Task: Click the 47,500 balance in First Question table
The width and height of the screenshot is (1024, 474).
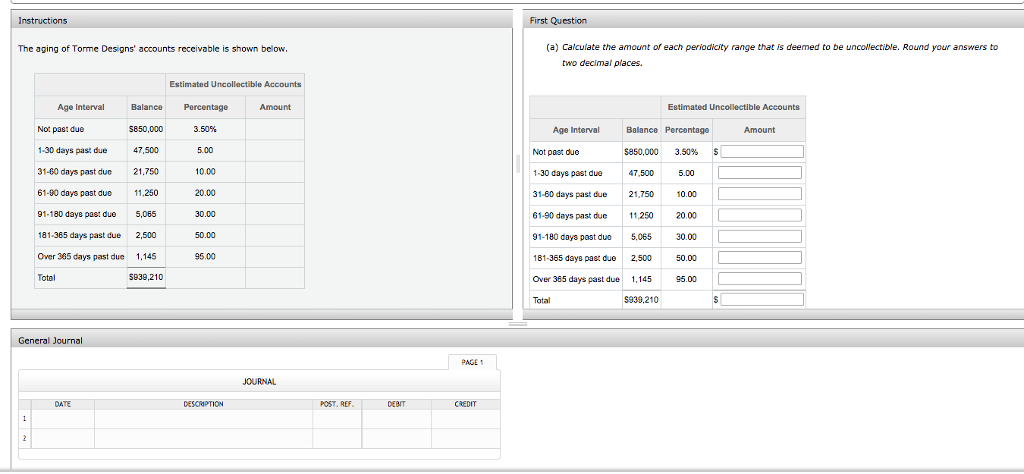Action: pyautogui.click(x=641, y=173)
